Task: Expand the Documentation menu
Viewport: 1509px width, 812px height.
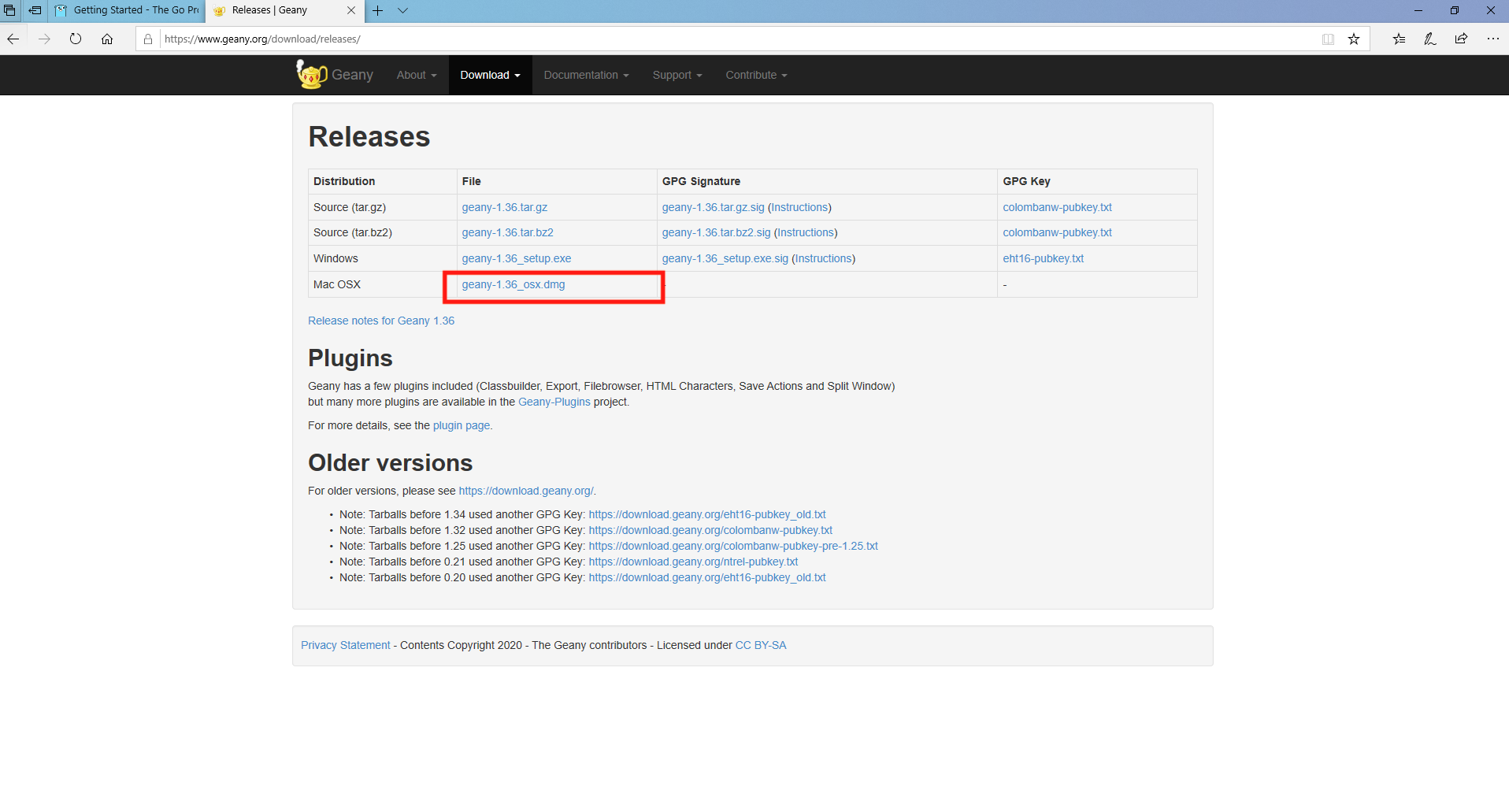Action: coord(586,75)
